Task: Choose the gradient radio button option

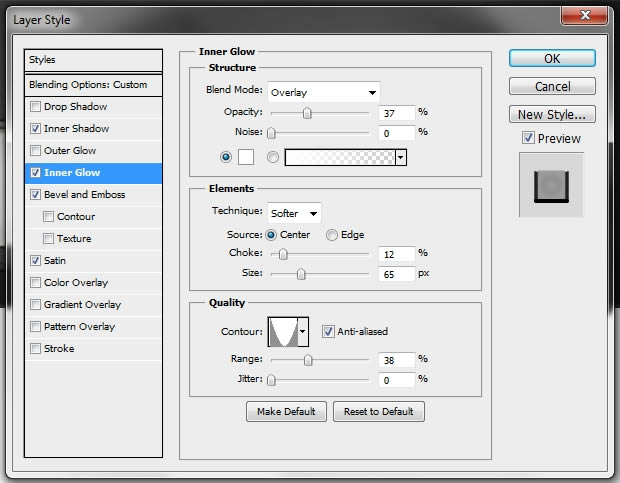Action: 272,157
